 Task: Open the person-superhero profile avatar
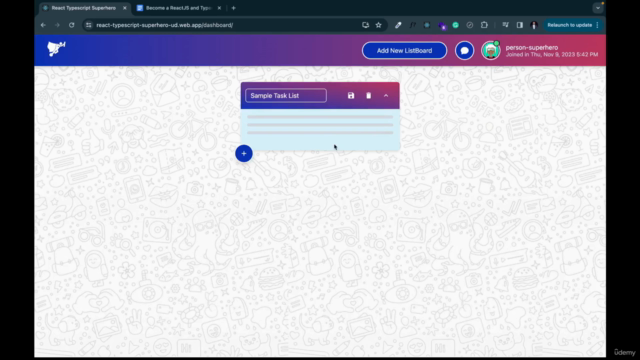coord(491,51)
